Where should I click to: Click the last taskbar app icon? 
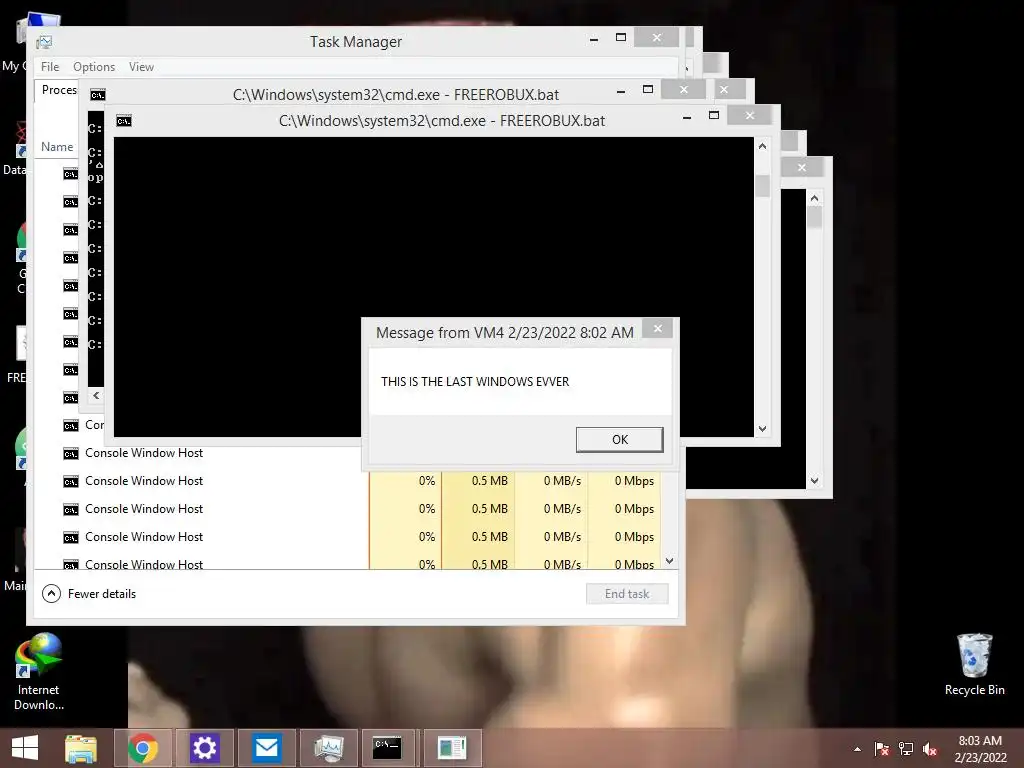click(452, 748)
